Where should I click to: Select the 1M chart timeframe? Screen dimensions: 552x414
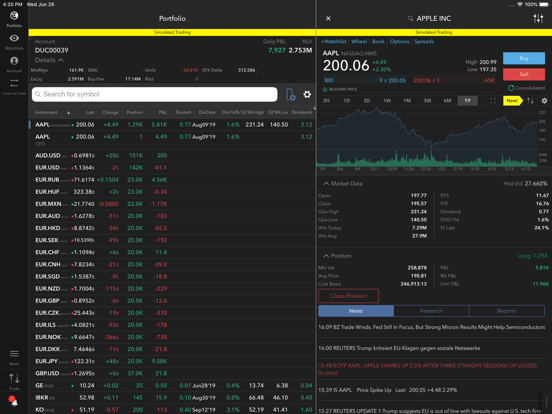[x=407, y=101]
